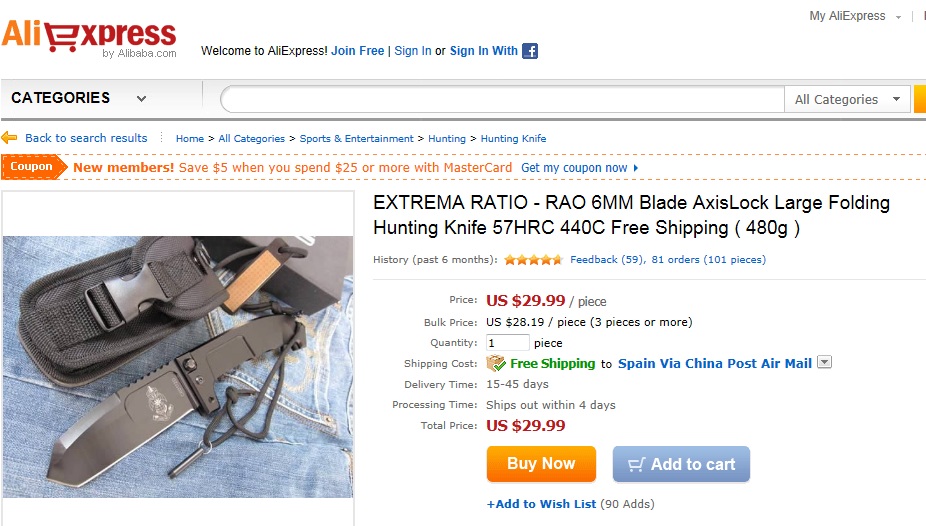The height and width of the screenshot is (526, 926).
Task: Click the yellow back arrow icon
Action: [x=10, y=138]
